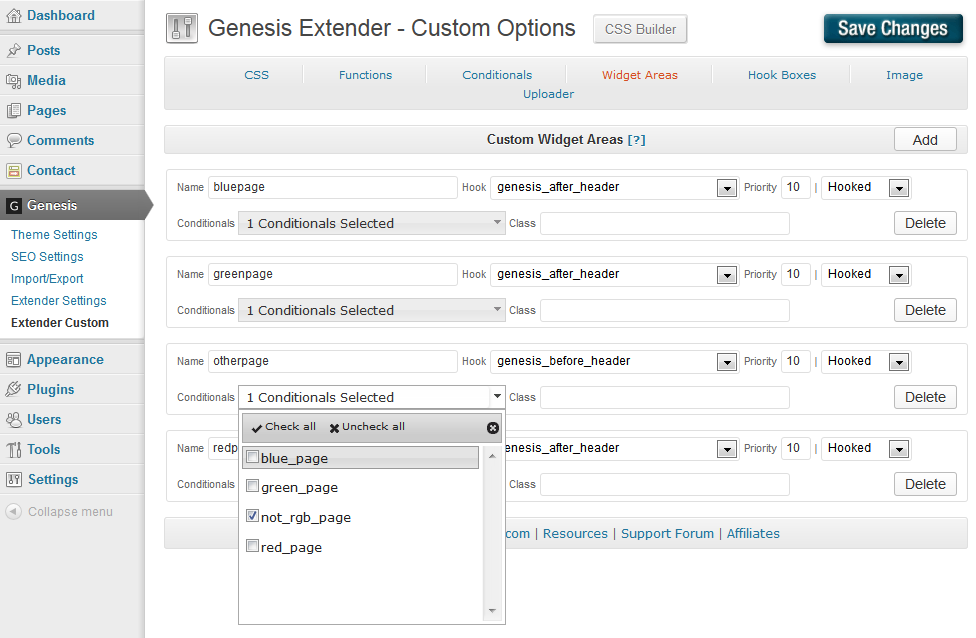The height and width of the screenshot is (638, 976).
Task: Delete the bluepage widget area
Action: click(925, 223)
